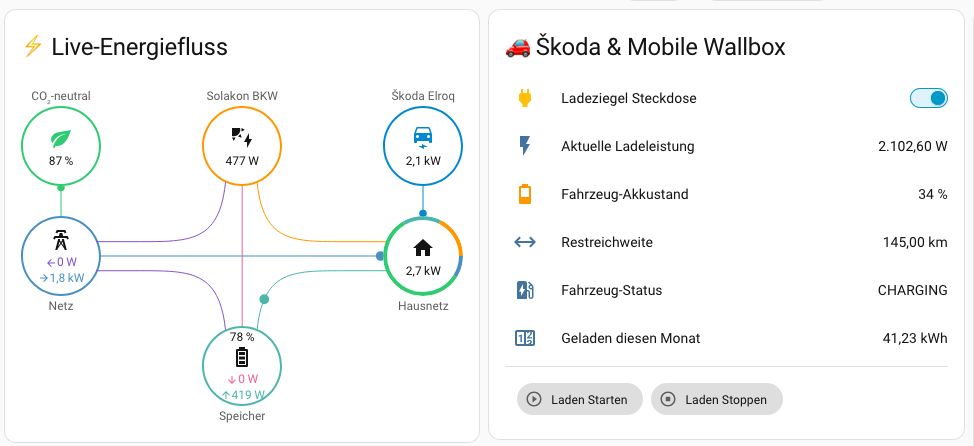Click the charging station icon for Fahrzeug-Status
This screenshot has width=974, height=446.
(x=525, y=290)
